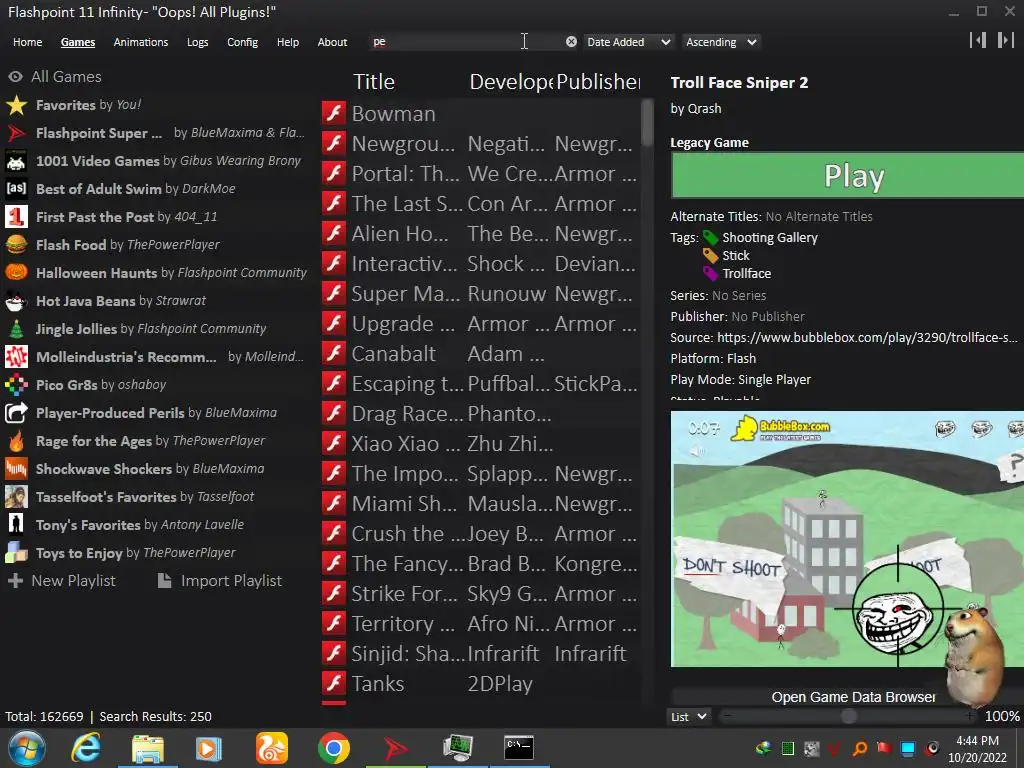Open the Help tab
Viewport: 1024px width, 768px height.
287,42
